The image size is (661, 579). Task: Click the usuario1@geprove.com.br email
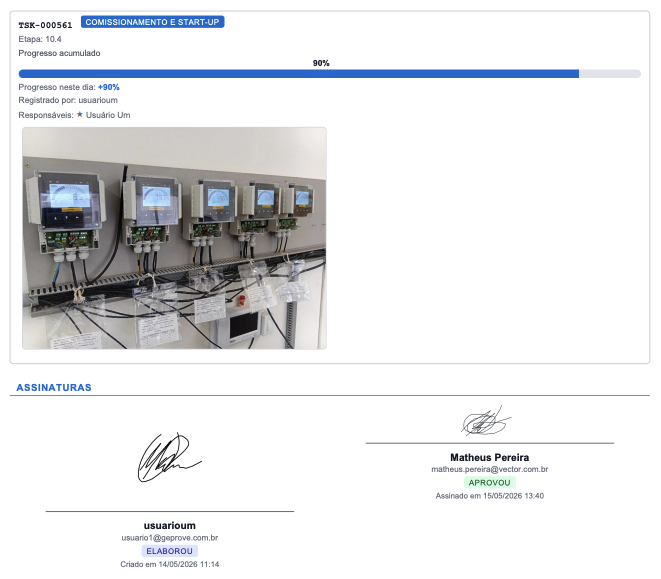pos(169,538)
